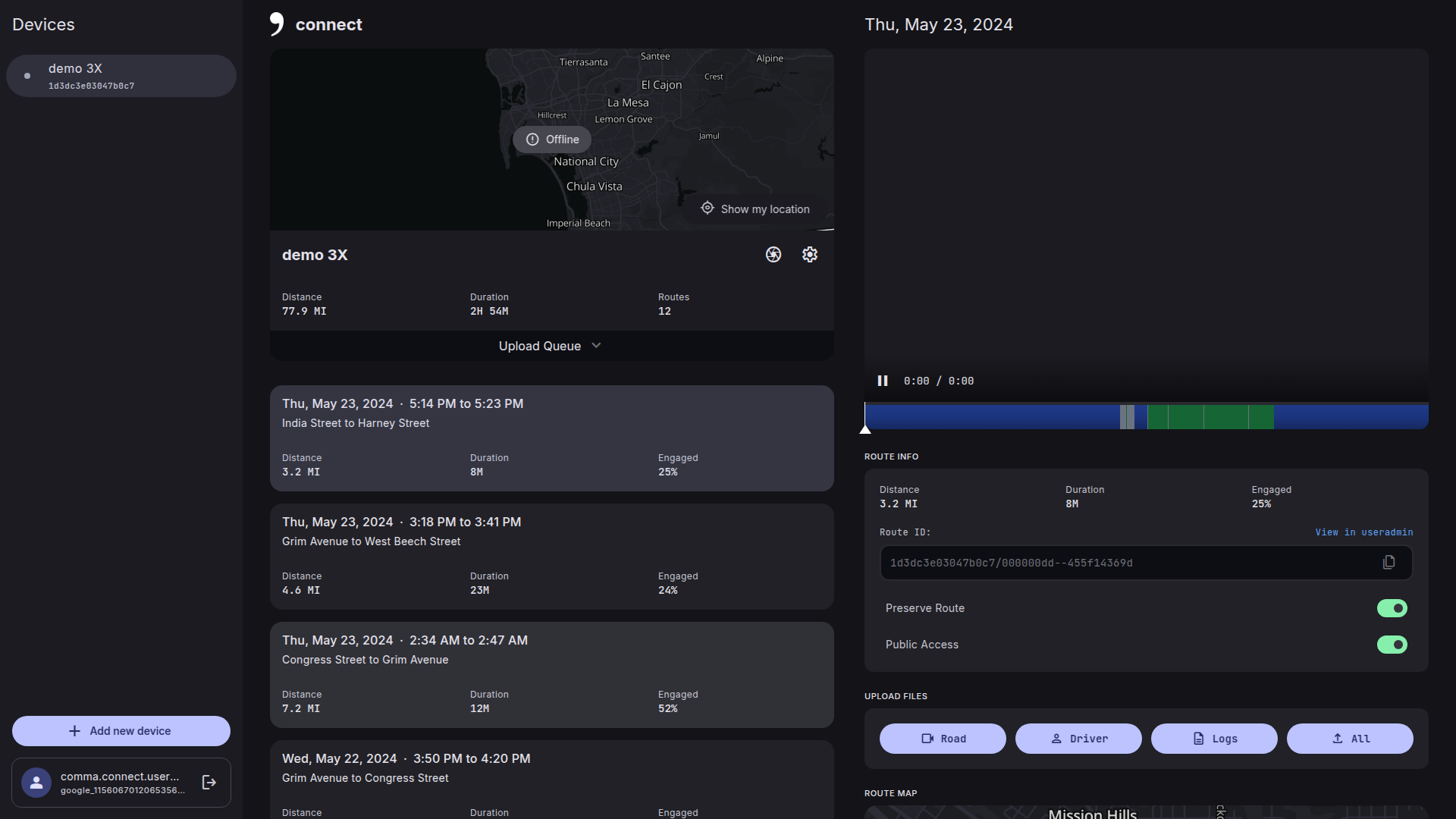Upload All route files
The image size is (1456, 819).
[x=1350, y=739]
